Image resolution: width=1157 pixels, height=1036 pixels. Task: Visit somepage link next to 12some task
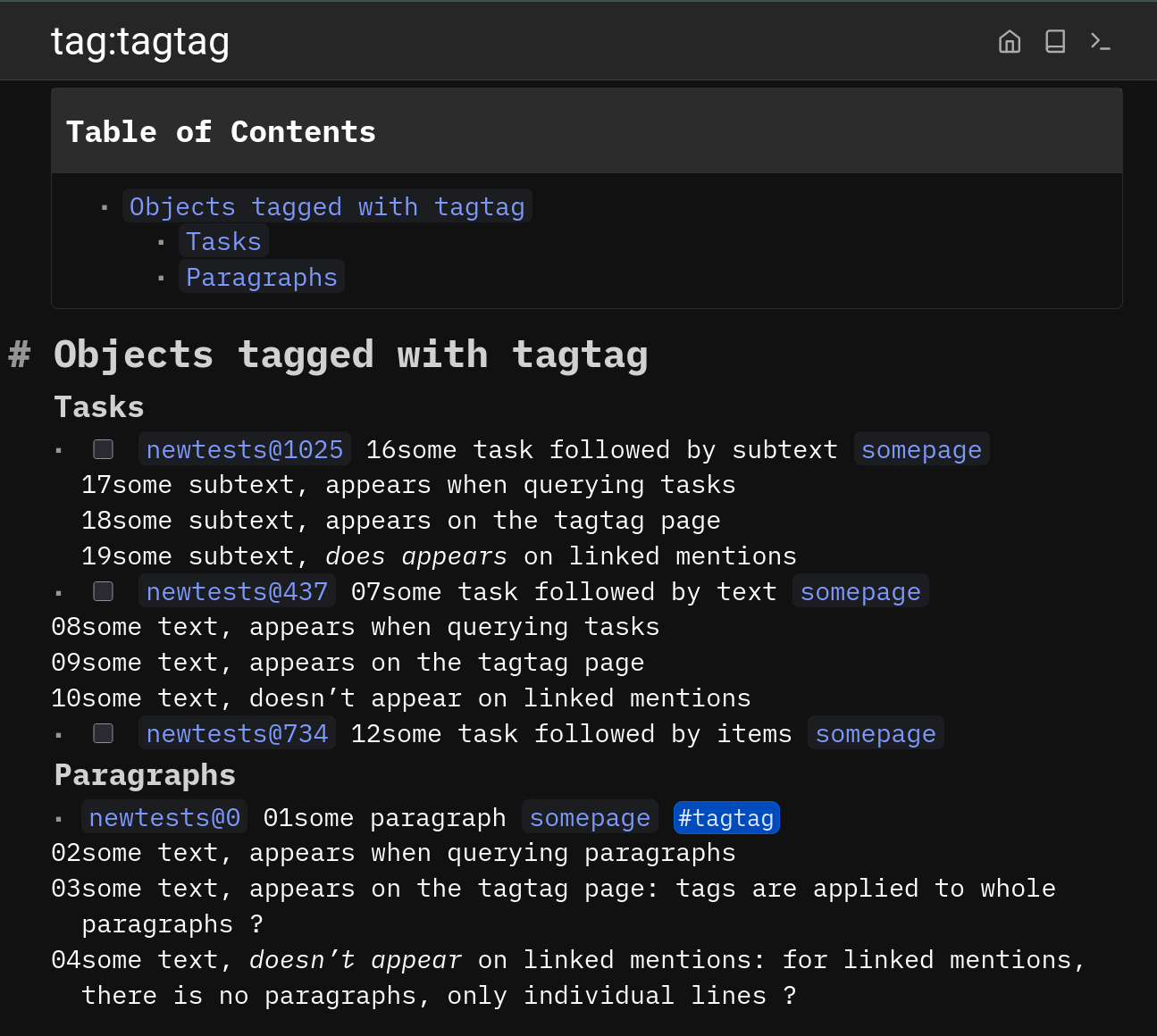[x=875, y=733]
